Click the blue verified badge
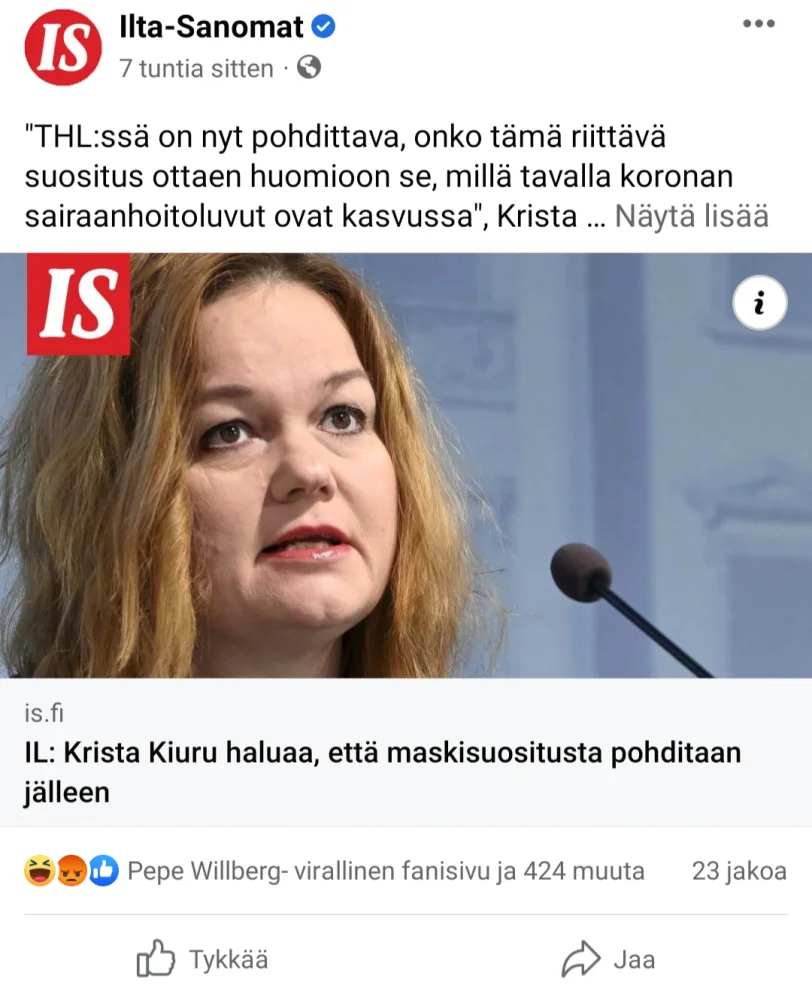 (x=323, y=27)
